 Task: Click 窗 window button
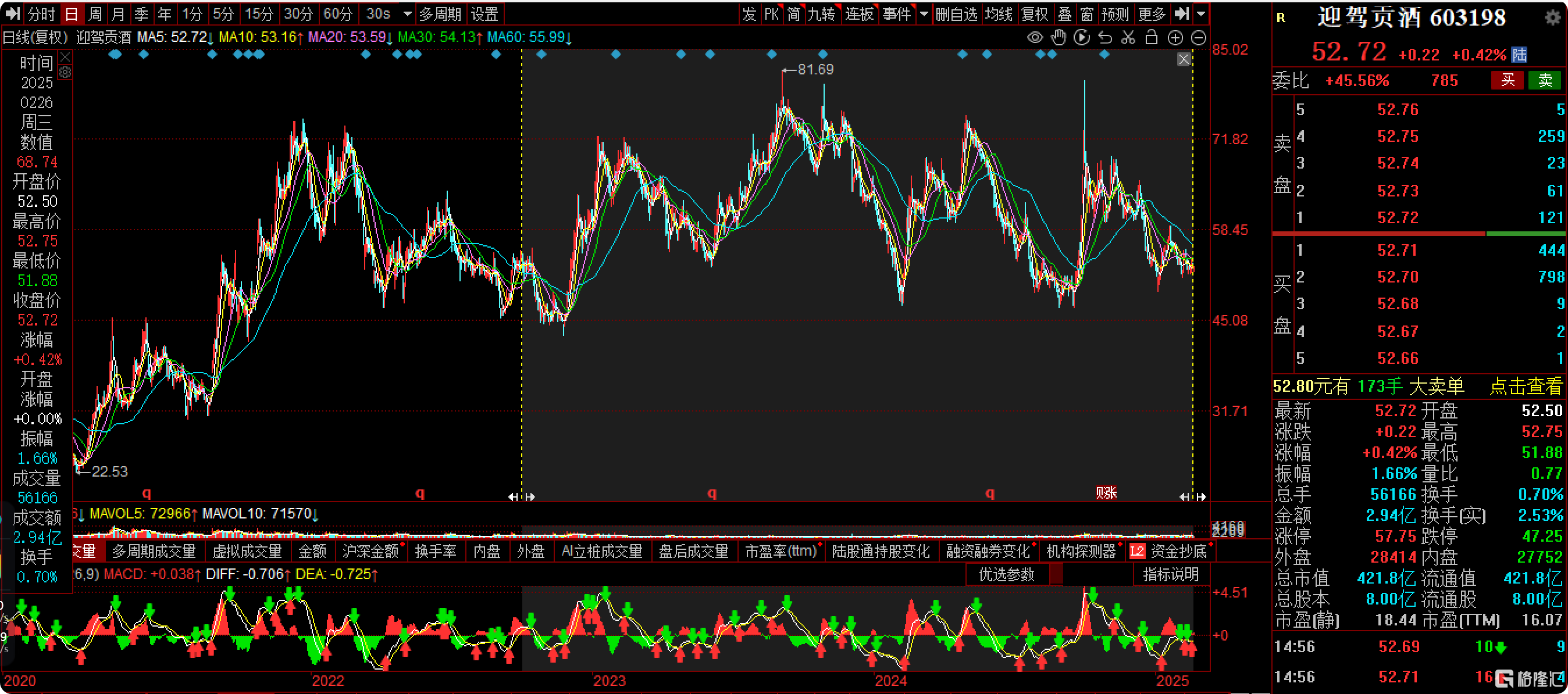(x=1087, y=13)
